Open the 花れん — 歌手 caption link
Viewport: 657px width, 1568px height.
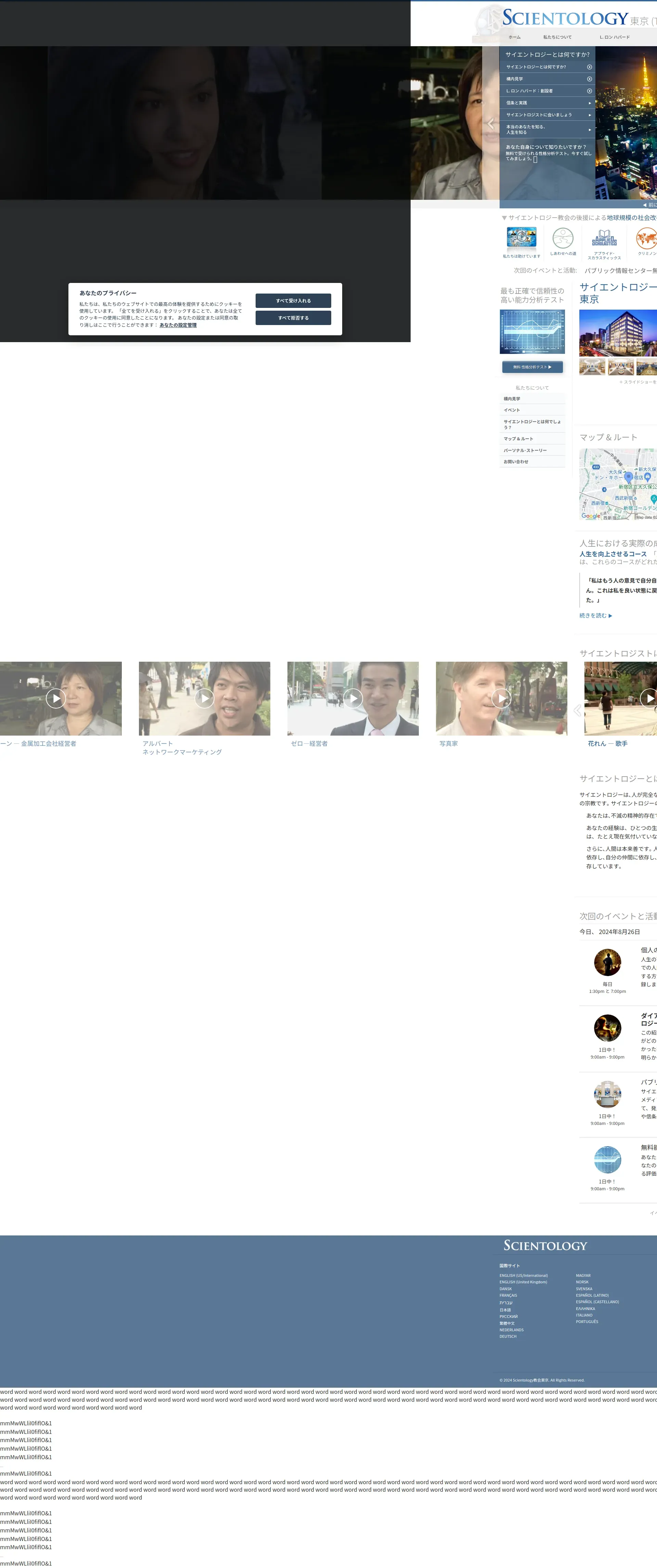click(x=607, y=744)
